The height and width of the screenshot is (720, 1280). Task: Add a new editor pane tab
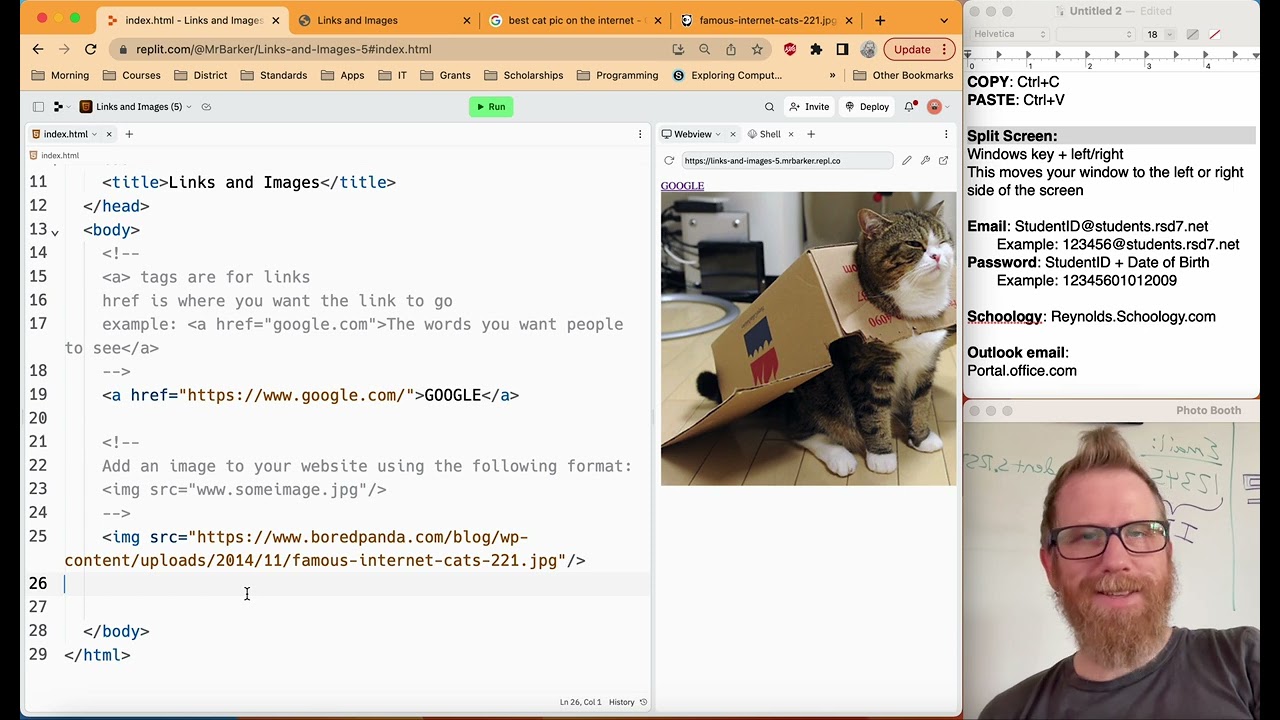129,134
